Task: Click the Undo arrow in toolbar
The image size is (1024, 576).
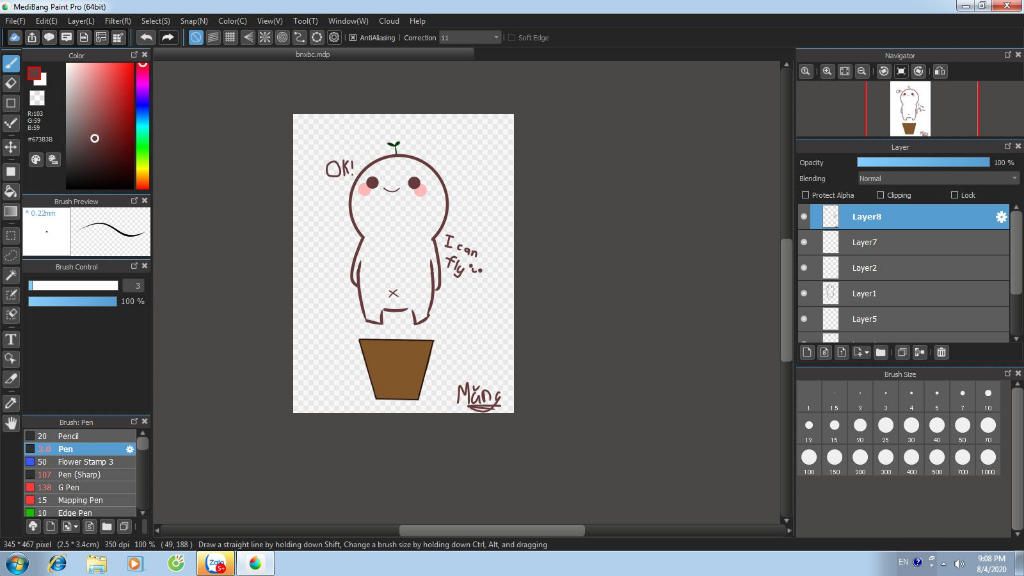Action: click(146, 37)
